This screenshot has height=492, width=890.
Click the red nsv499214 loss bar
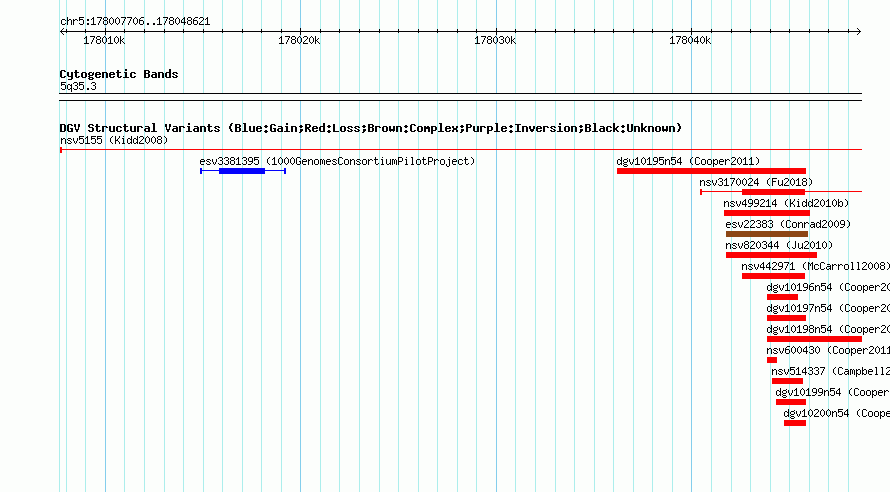pos(767,213)
